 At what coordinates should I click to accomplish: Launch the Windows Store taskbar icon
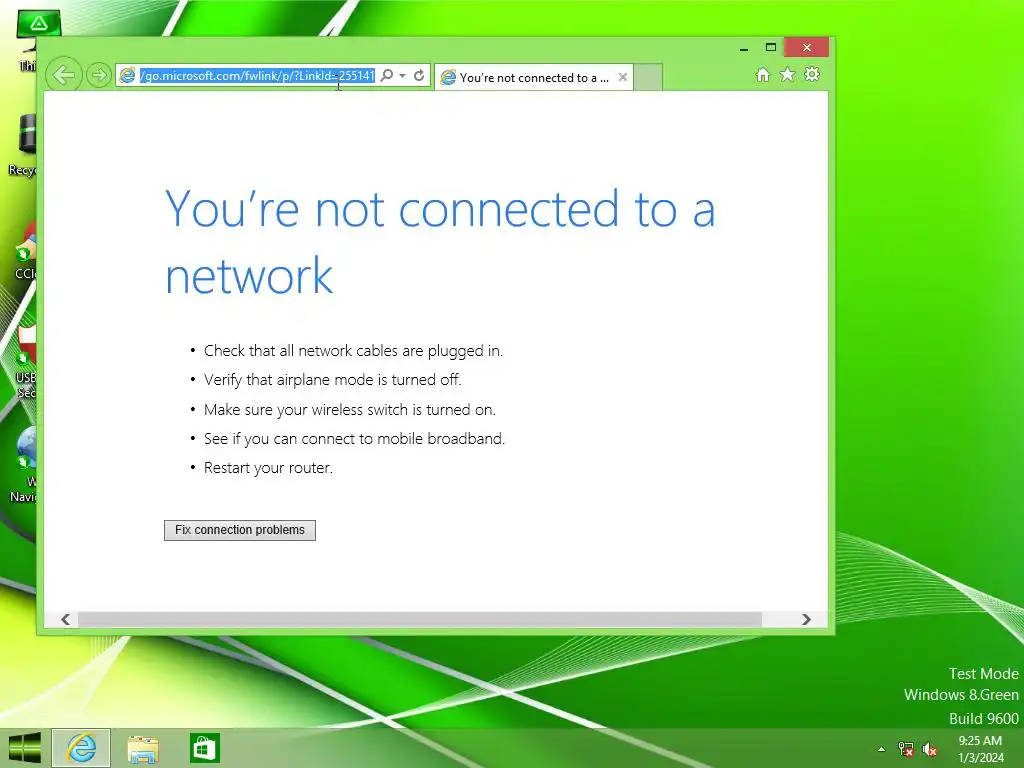pos(204,748)
